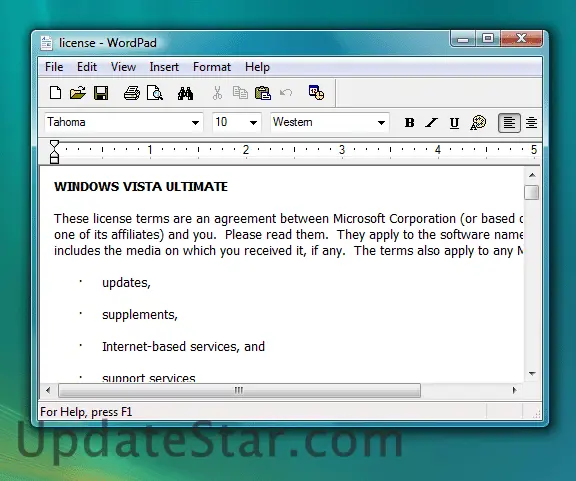The image size is (576, 481).
Task: Save the document with the floppy disk icon
Action: pyautogui.click(x=101, y=93)
